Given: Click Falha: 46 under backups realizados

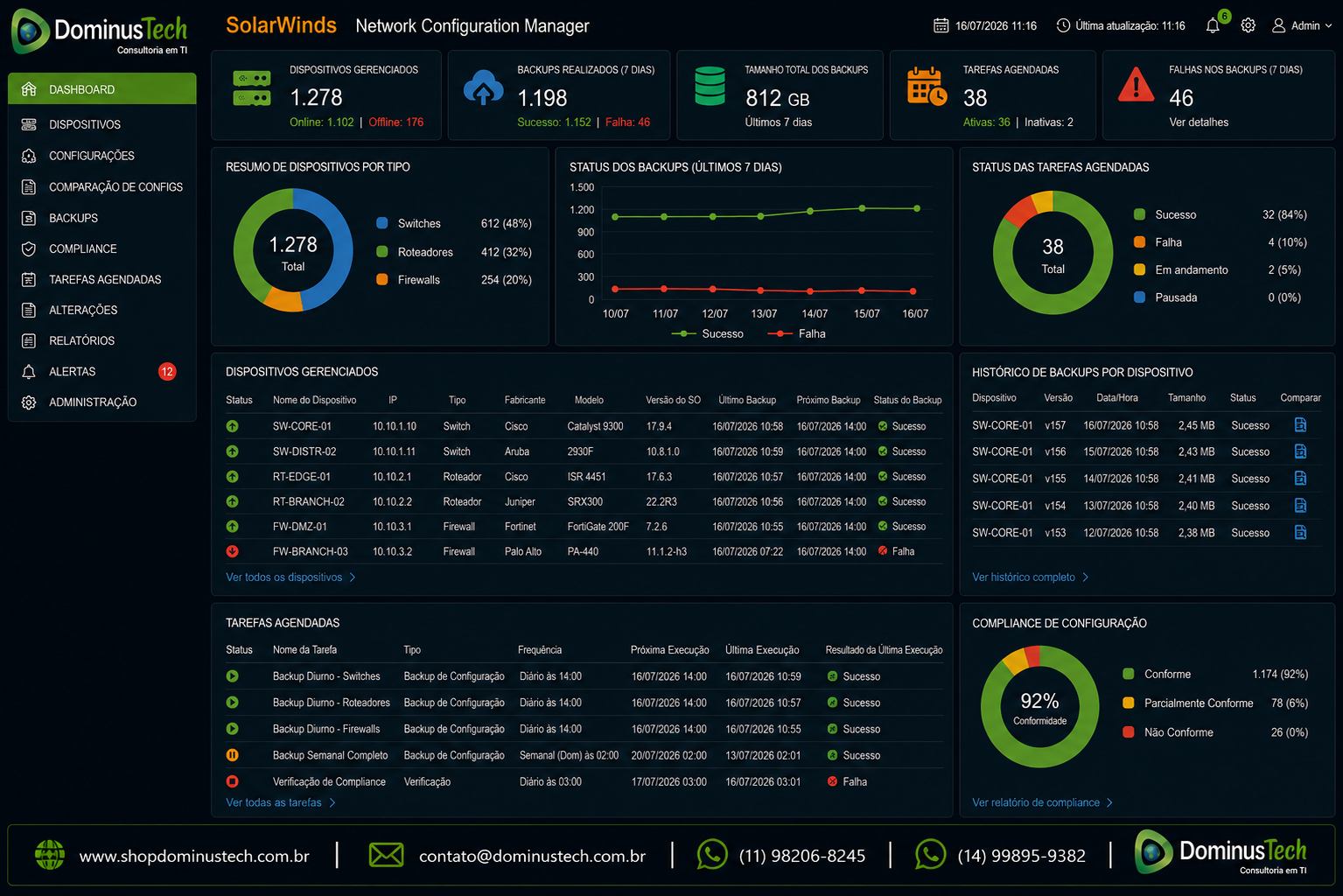Looking at the screenshot, I should point(628,122).
